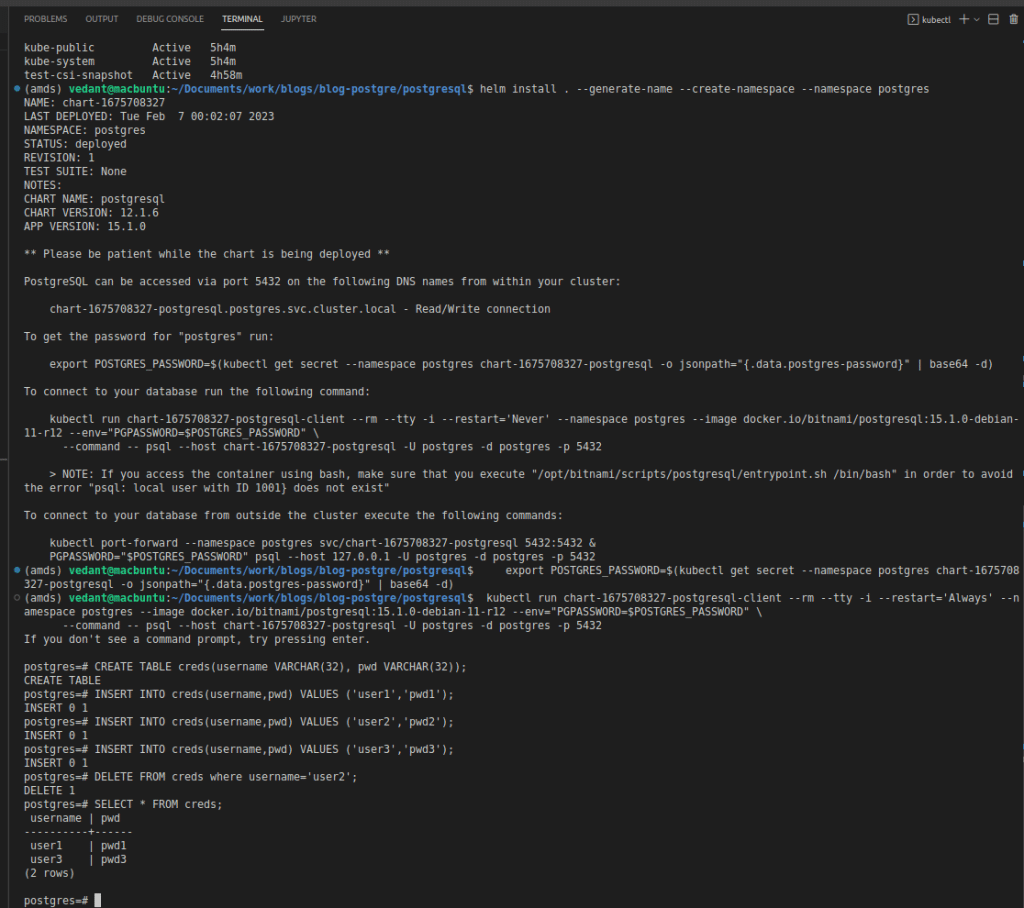Viewport: 1024px width, 908px height.
Task: Select the kubectl terminal label
Action: 936,20
